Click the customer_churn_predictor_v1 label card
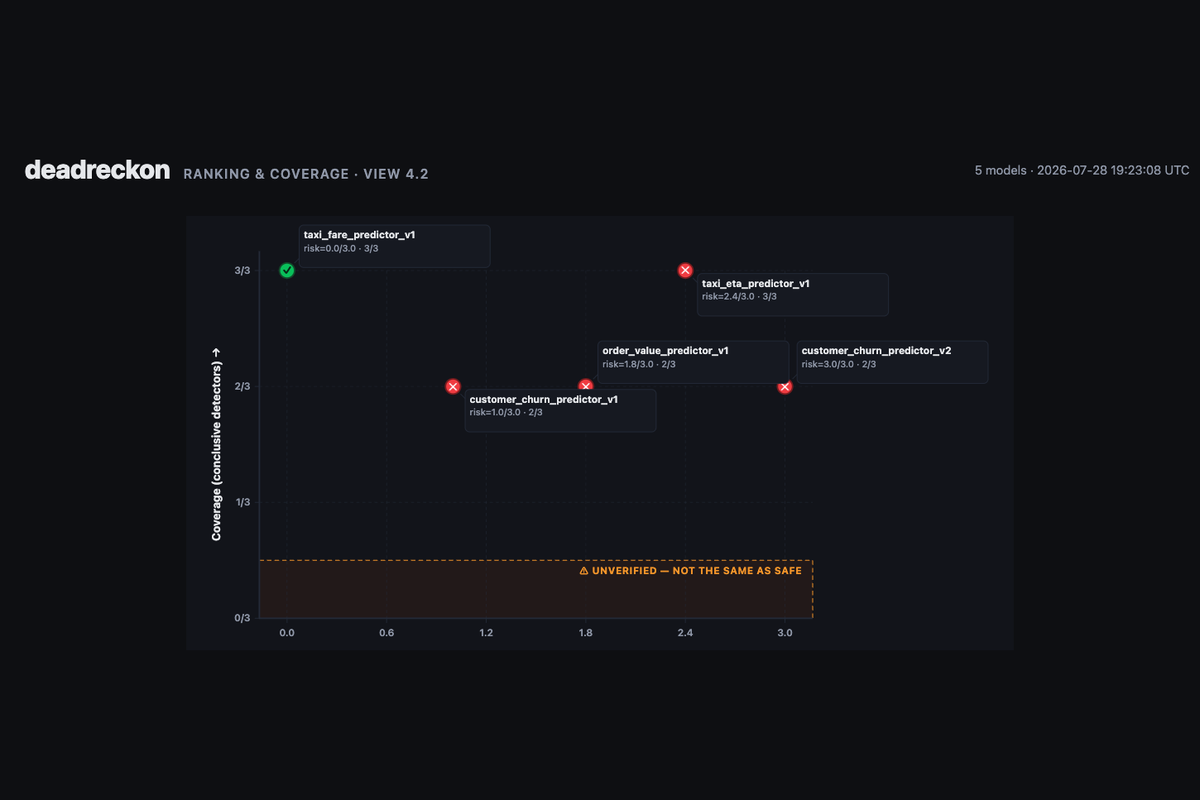The width and height of the screenshot is (1200, 800). (560, 411)
